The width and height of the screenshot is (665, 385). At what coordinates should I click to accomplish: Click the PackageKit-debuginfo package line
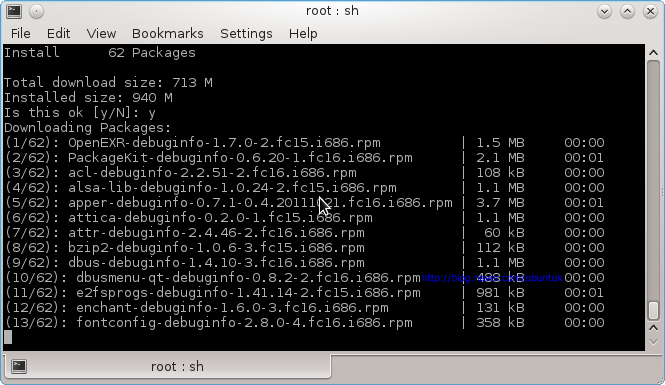point(305,158)
